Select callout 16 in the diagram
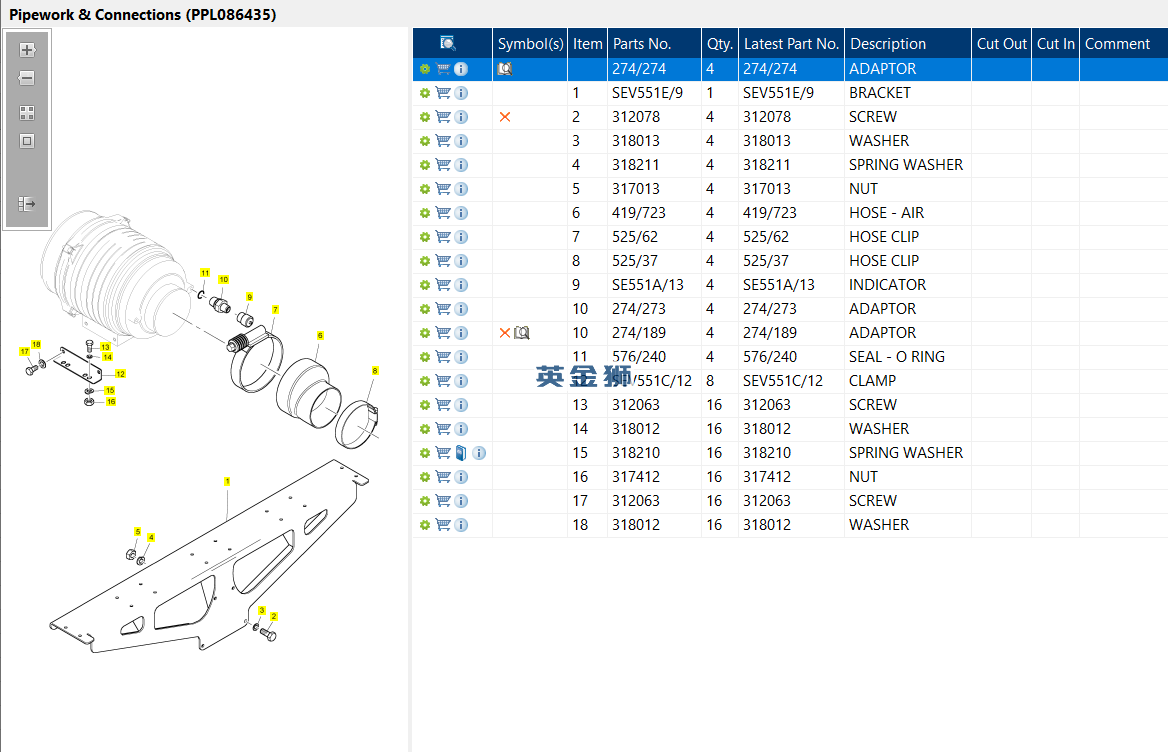 pos(111,402)
